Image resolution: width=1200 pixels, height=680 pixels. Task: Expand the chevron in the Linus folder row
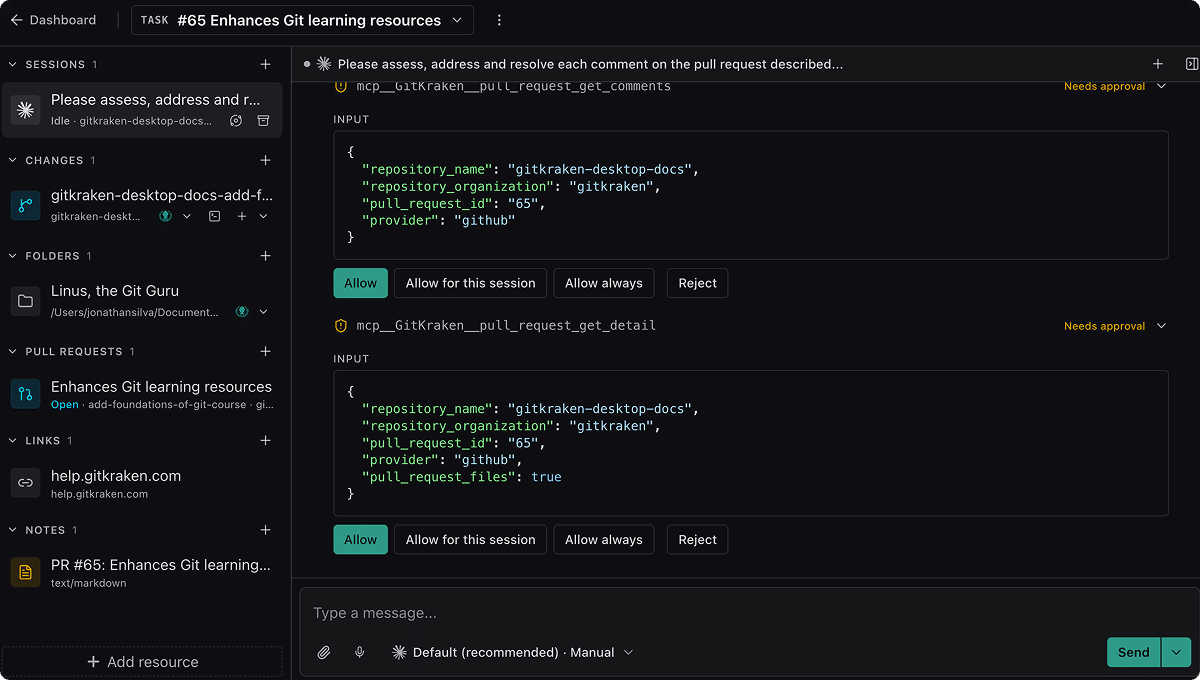coord(264,312)
